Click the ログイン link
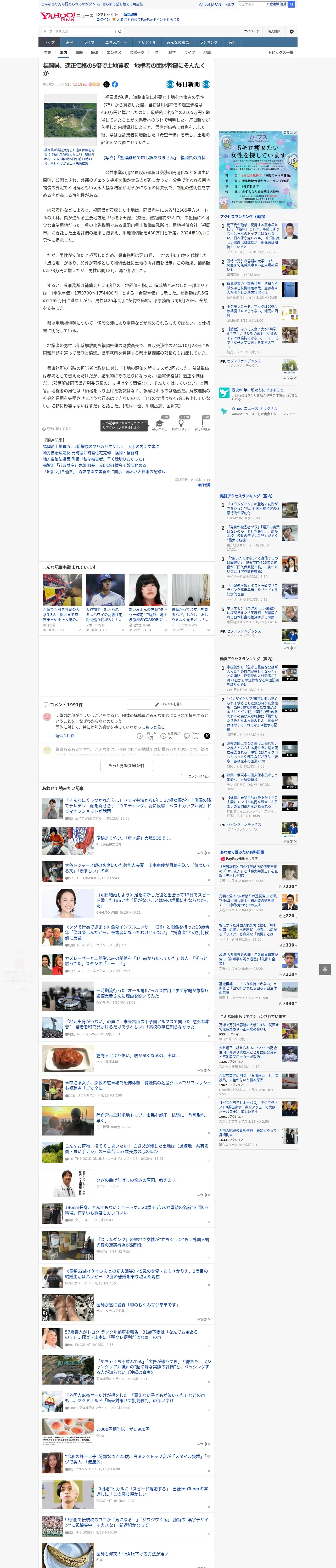336x1568 pixels. [103, 20]
